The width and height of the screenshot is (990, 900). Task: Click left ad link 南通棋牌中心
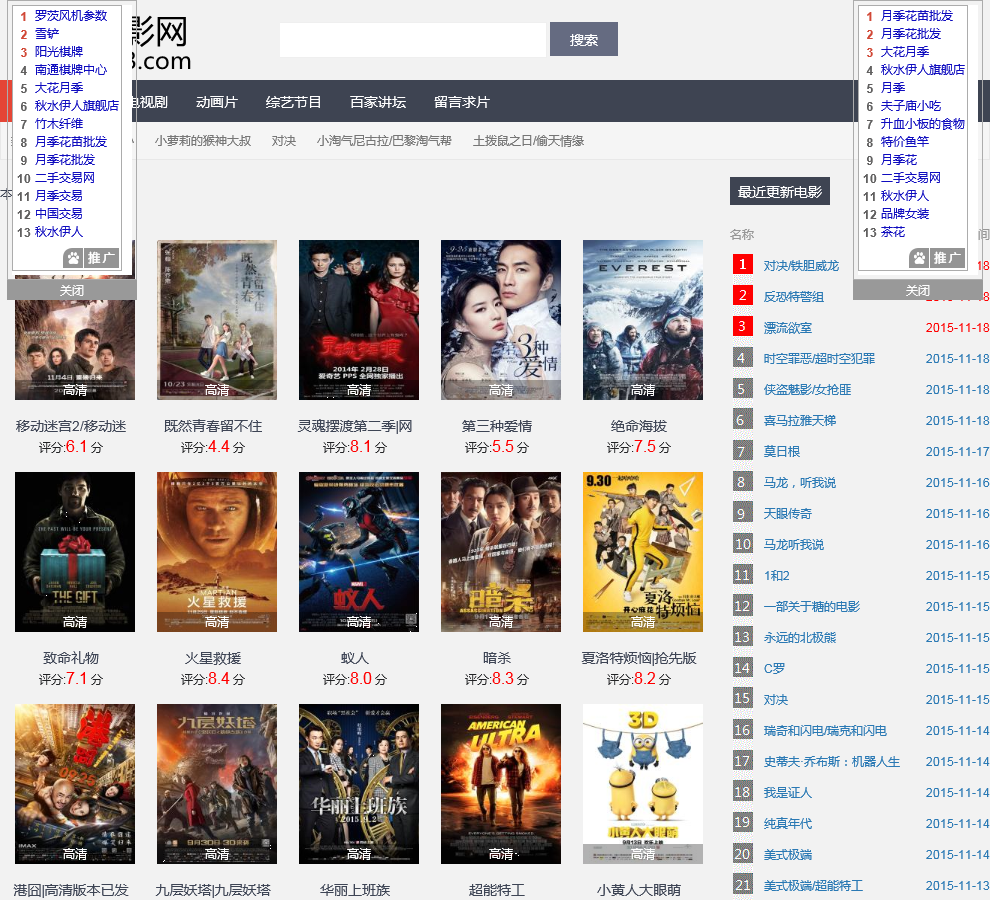(71, 69)
